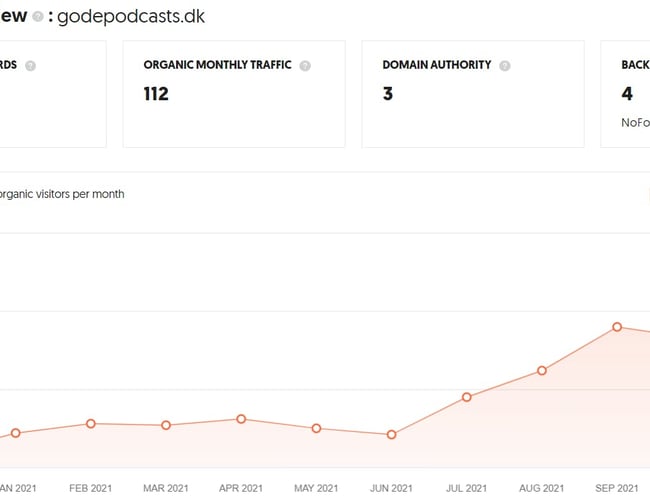Click the MAY 2021 chart point
The width and height of the screenshot is (650, 500).
(316, 428)
